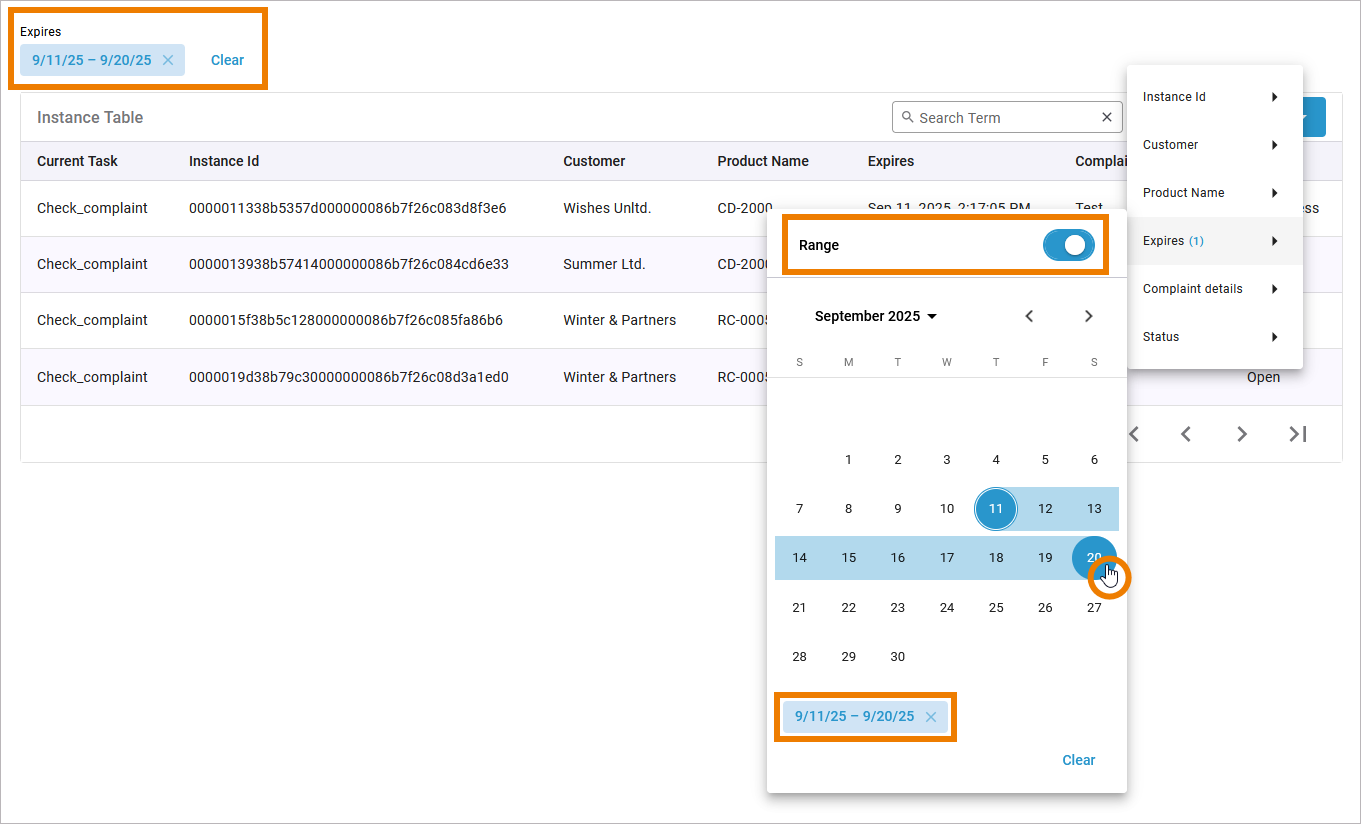The width and height of the screenshot is (1361, 824).
Task: Go to previous month in calendar
Action: [1029, 316]
